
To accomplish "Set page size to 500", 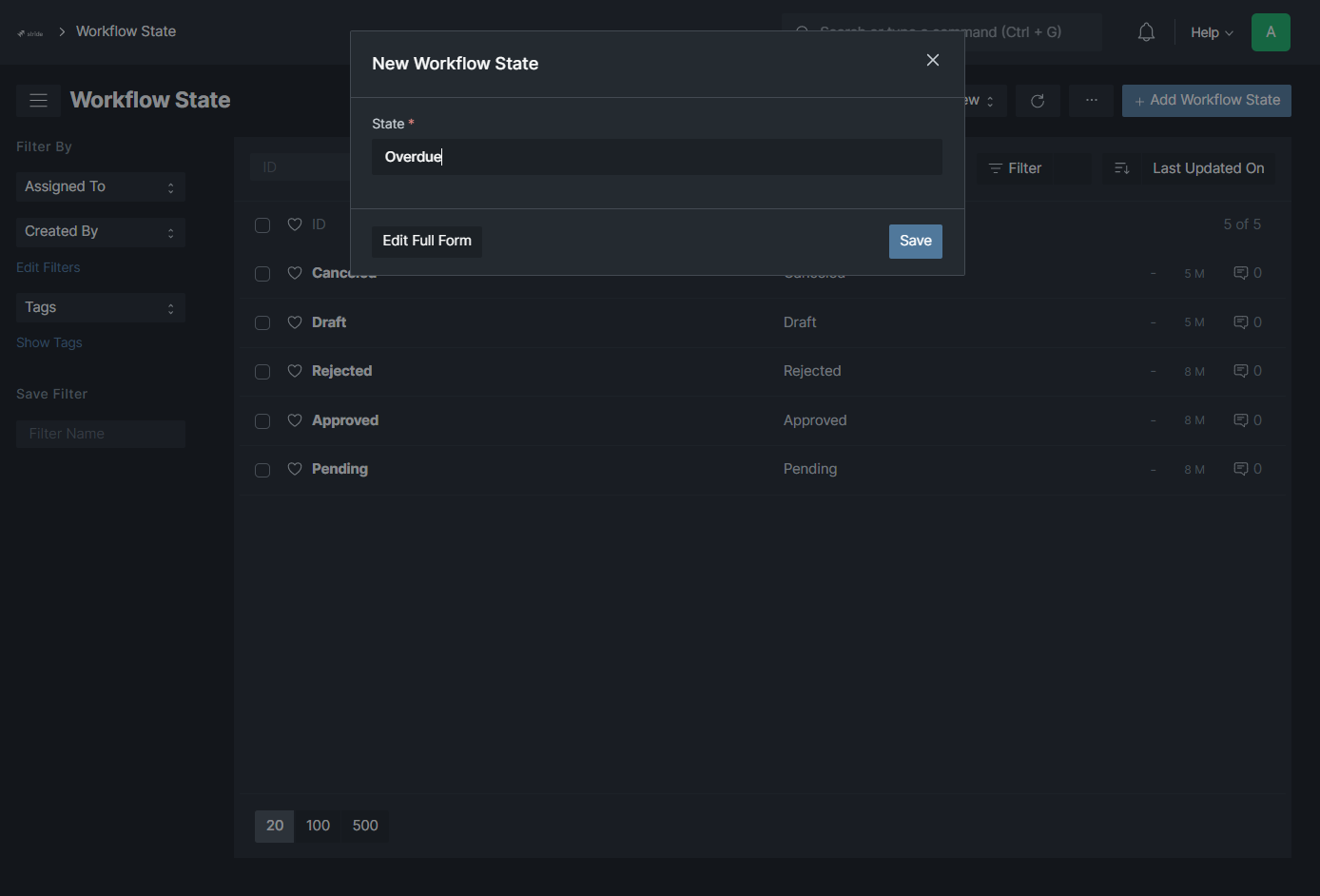I will pyautogui.click(x=365, y=826).
